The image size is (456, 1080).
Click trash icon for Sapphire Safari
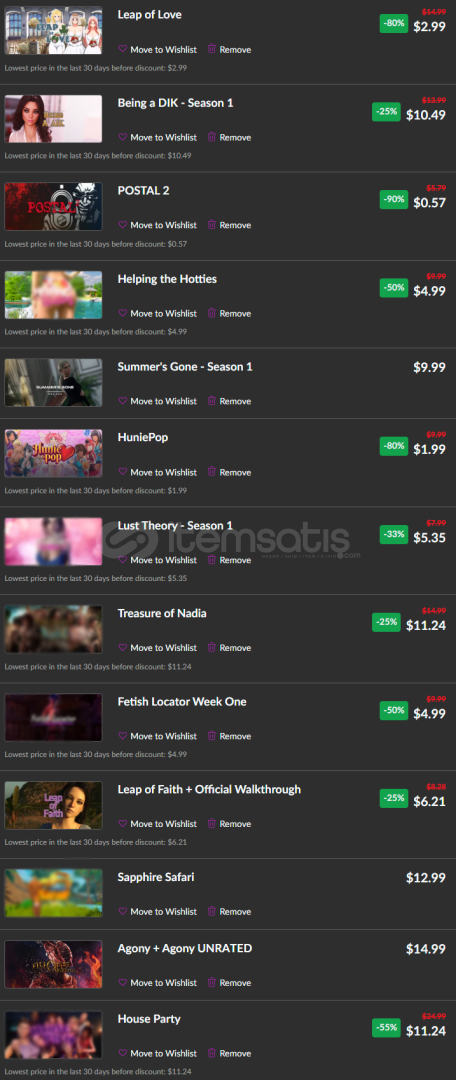pos(212,911)
